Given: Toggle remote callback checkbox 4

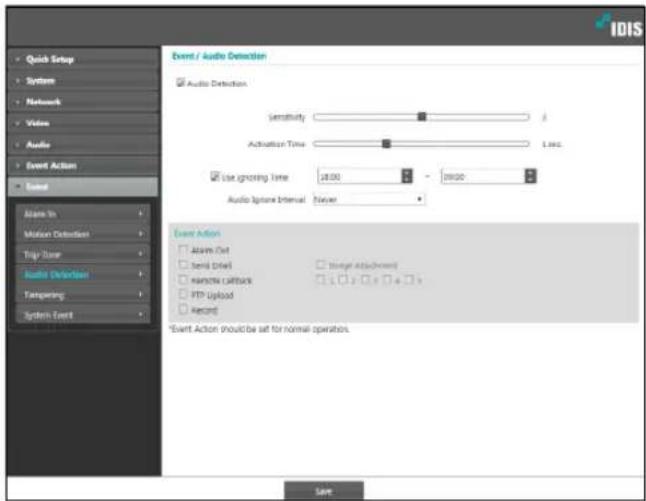Looking at the screenshot, I should (387, 279).
